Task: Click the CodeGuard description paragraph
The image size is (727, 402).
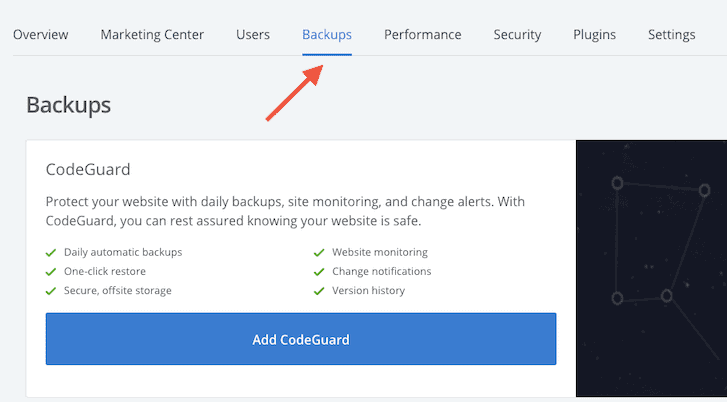Action: click(x=285, y=211)
